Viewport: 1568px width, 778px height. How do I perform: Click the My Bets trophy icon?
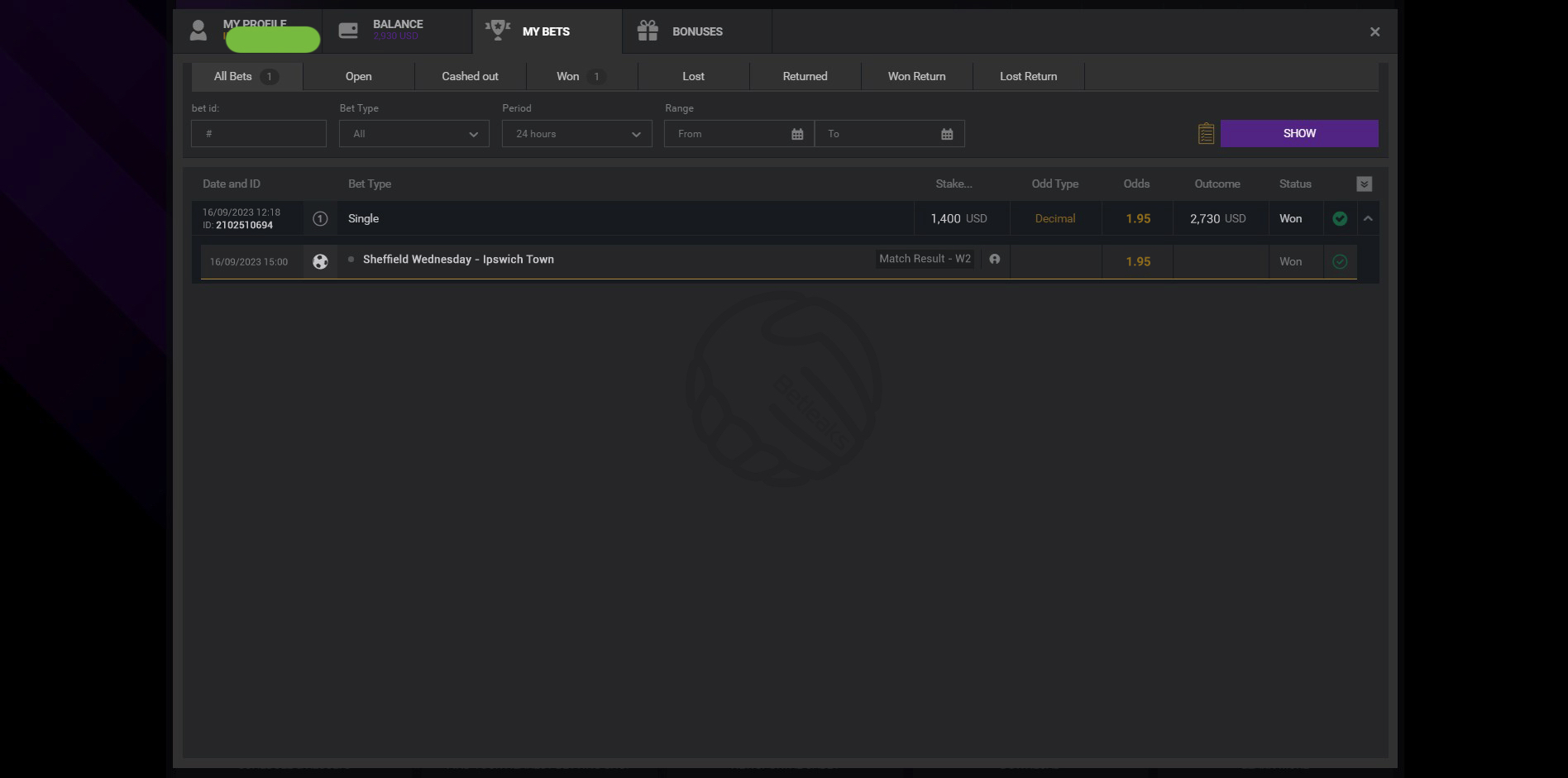pyautogui.click(x=498, y=30)
